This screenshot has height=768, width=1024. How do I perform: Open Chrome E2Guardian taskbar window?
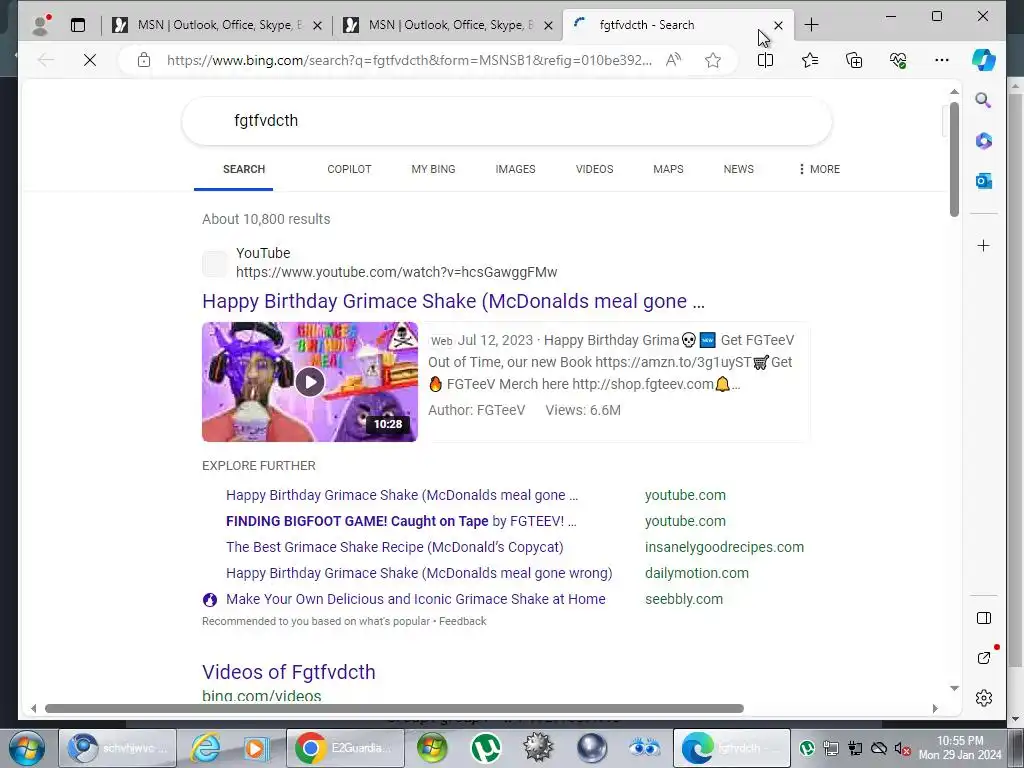(345, 748)
